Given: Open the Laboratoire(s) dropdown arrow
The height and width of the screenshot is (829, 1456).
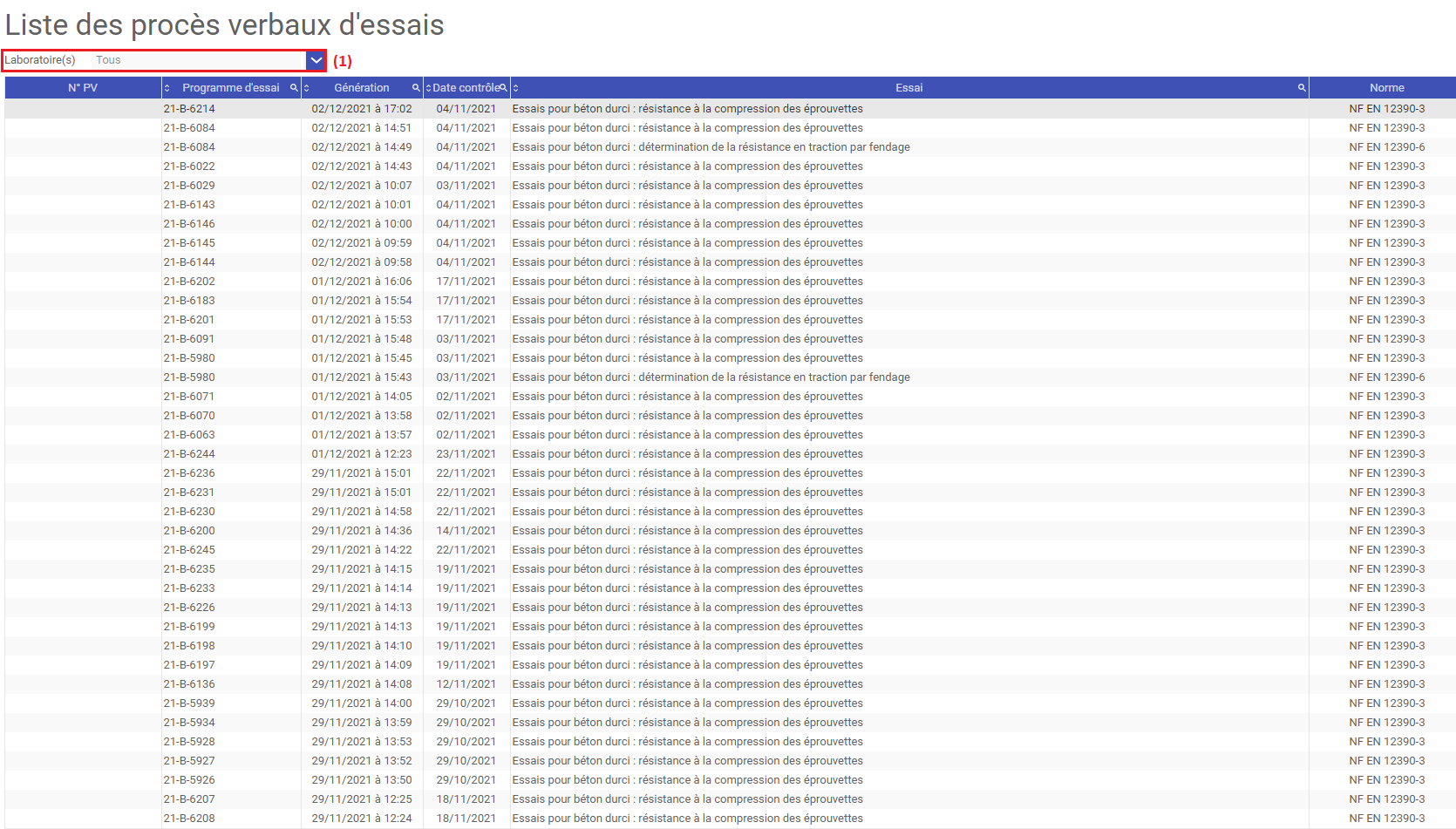Looking at the screenshot, I should 316,60.
